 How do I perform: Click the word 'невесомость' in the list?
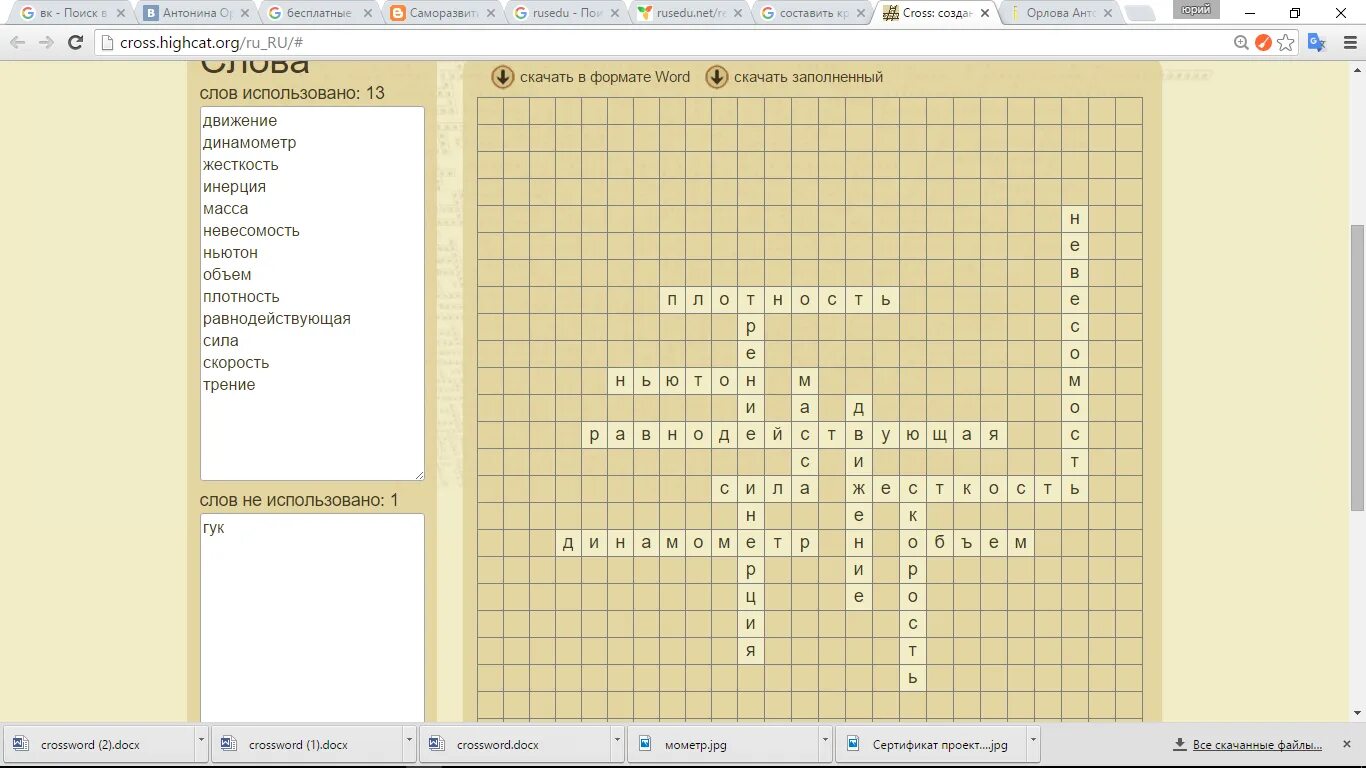pyautogui.click(x=251, y=231)
